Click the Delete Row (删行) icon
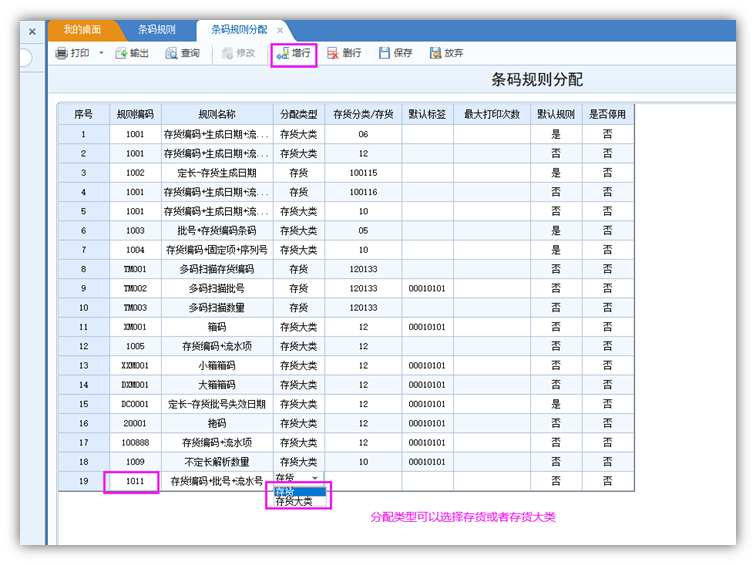 (333, 54)
